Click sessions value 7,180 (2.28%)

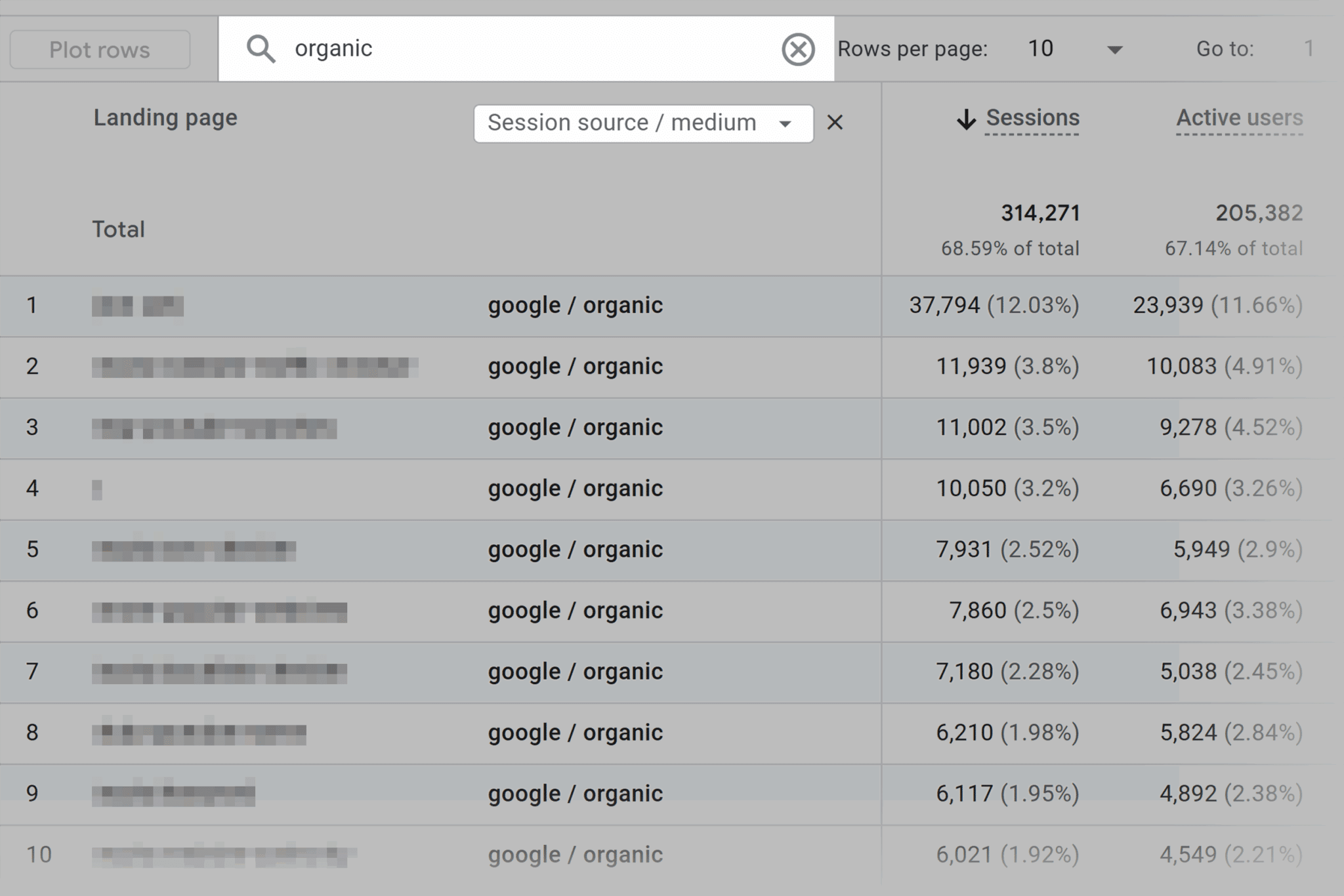coord(1007,672)
